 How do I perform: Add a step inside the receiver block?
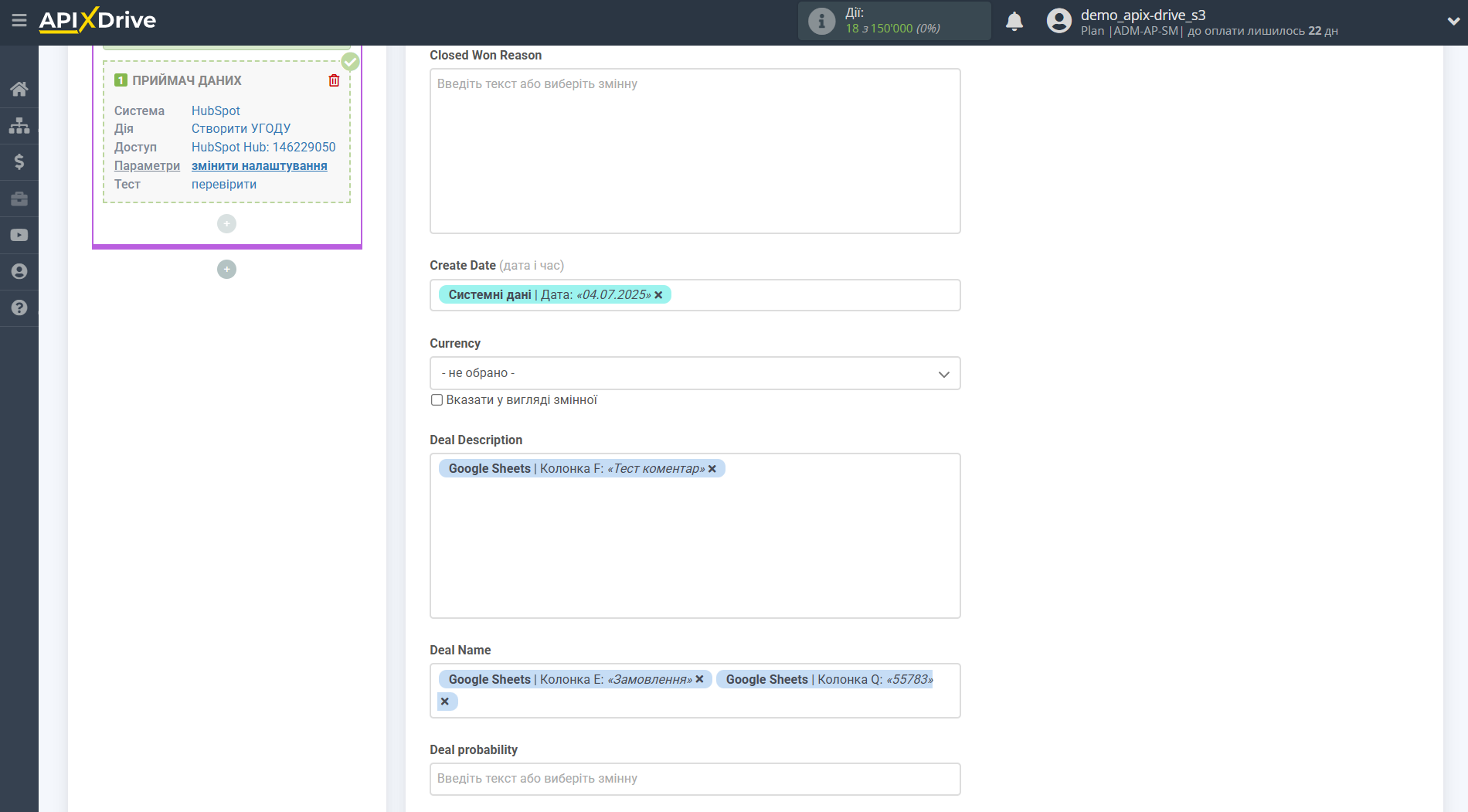click(226, 223)
